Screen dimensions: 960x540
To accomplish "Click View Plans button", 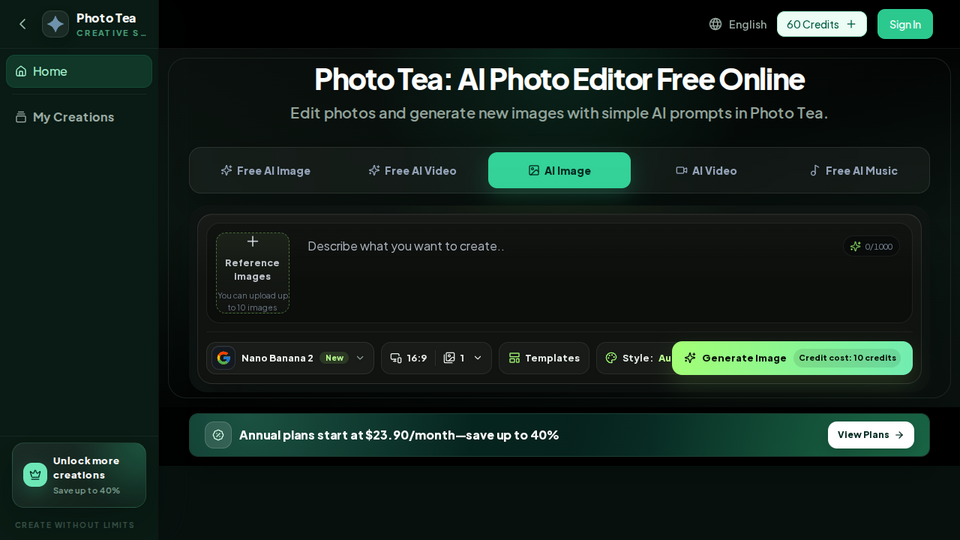I will pyautogui.click(x=871, y=435).
